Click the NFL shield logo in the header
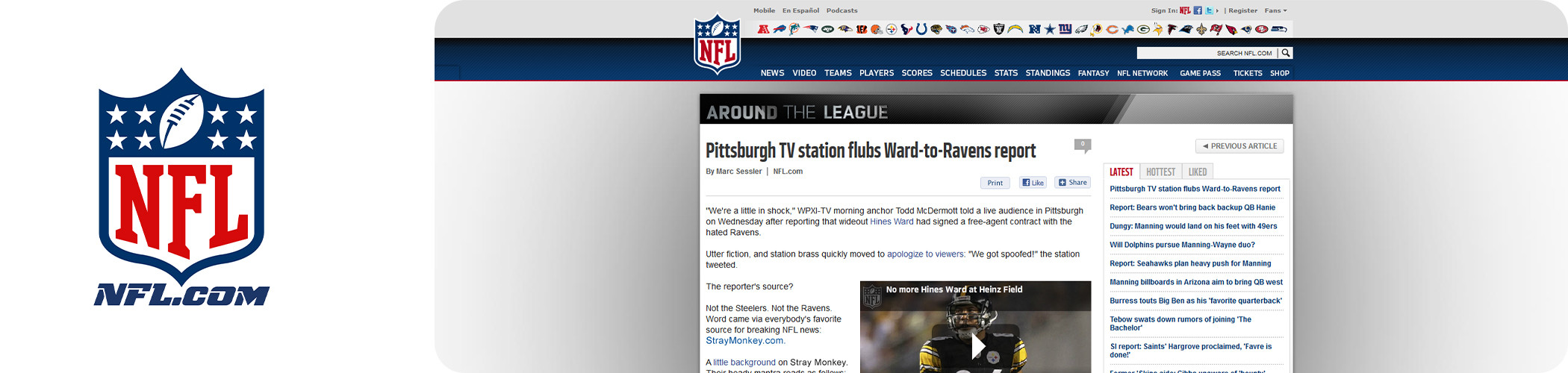 coord(718,44)
